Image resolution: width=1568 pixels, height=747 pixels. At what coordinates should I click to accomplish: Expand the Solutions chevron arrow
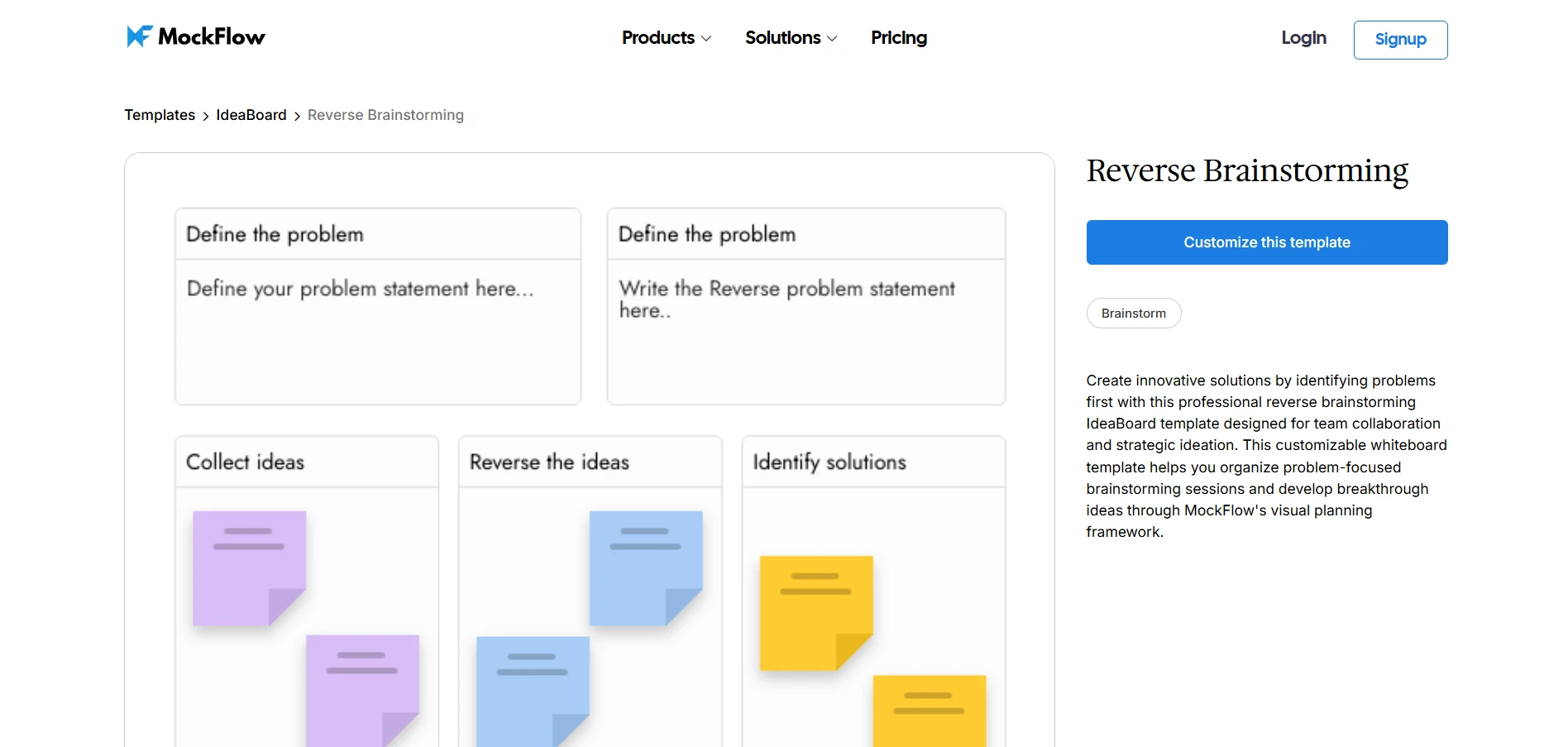(833, 39)
